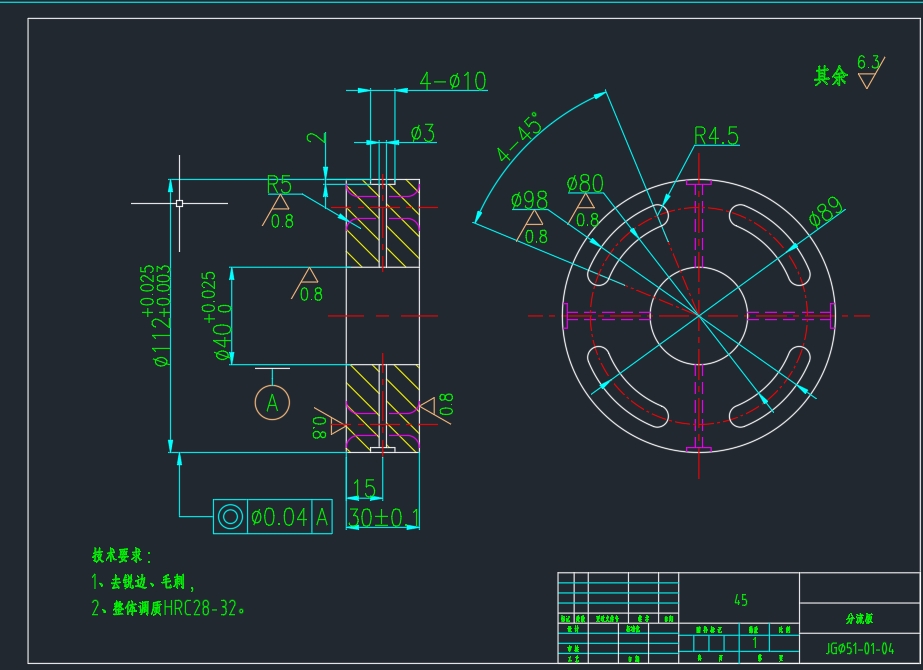Image resolution: width=923 pixels, height=670 pixels.
Task: Select the 4-45° angular dimension
Action: tap(518, 137)
